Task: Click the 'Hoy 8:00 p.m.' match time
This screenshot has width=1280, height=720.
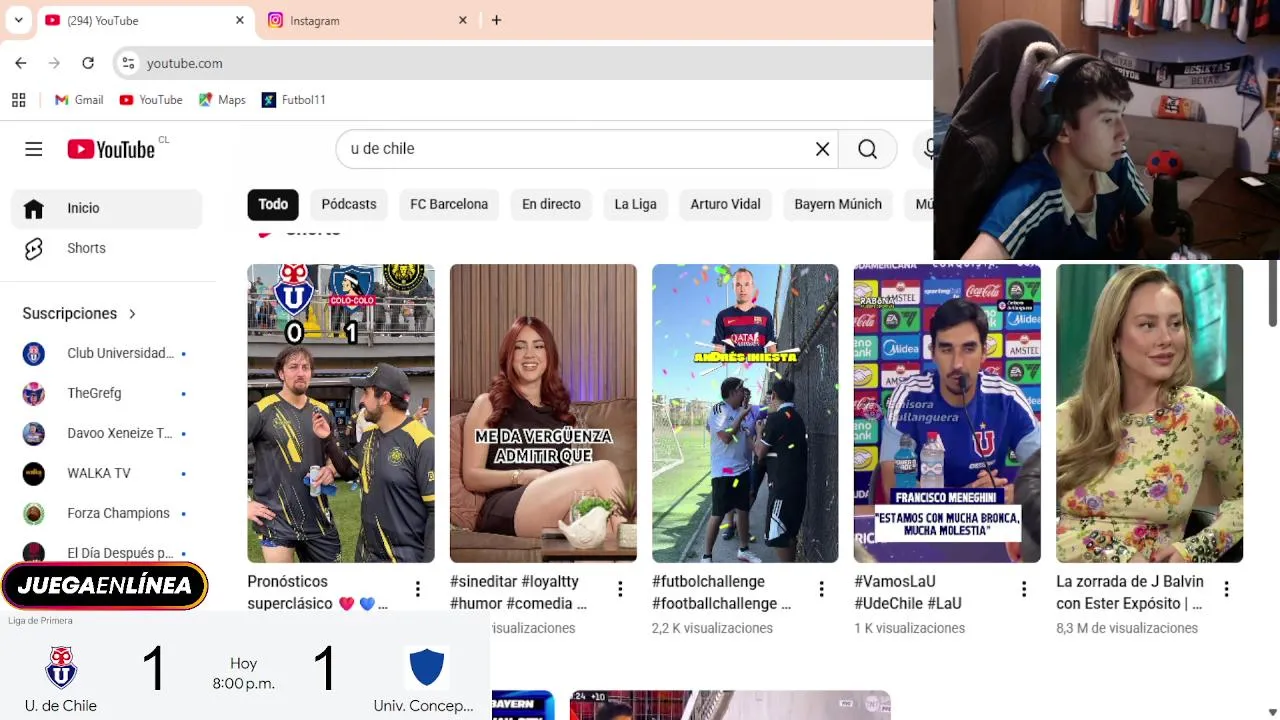Action: [x=243, y=673]
